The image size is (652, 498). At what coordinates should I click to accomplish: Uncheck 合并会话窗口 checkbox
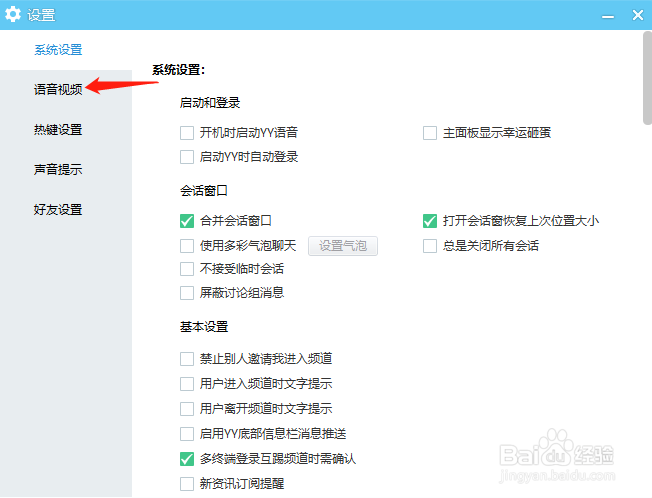click(187, 221)
